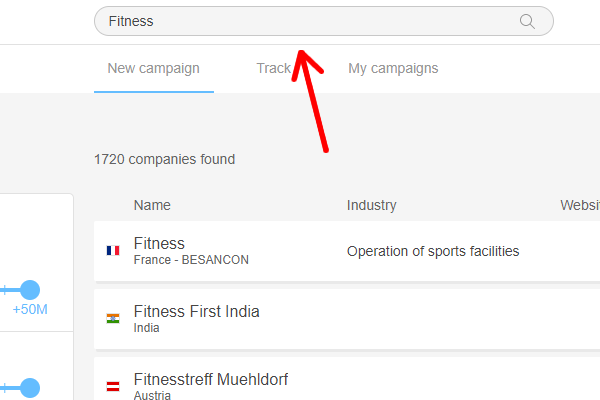Click the Operation of sports facilities text
Image resolution: width=600 pixels, height=400 pixels.
(x=433, y=251)
